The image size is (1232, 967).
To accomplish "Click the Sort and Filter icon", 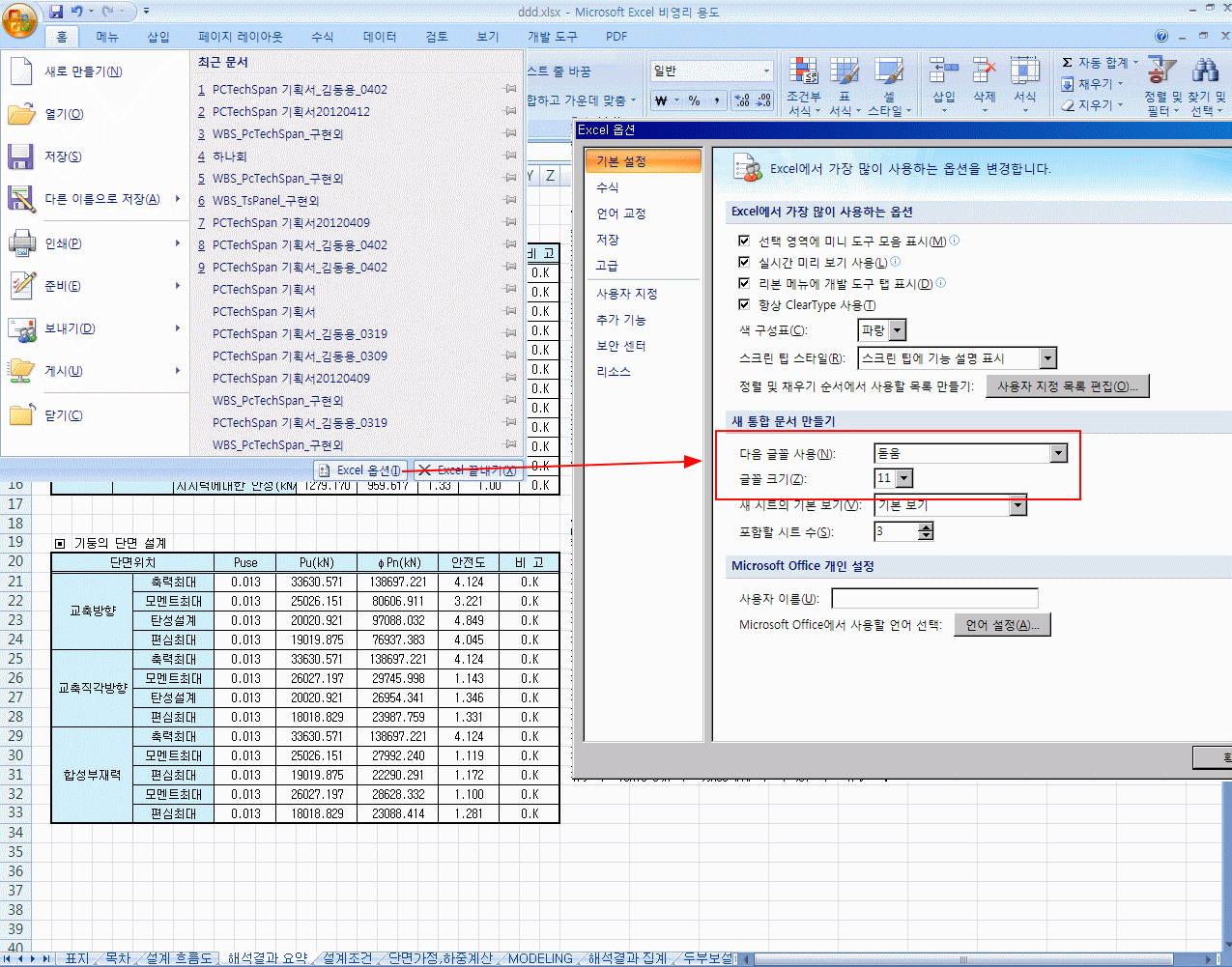I will coord(1161,71).
